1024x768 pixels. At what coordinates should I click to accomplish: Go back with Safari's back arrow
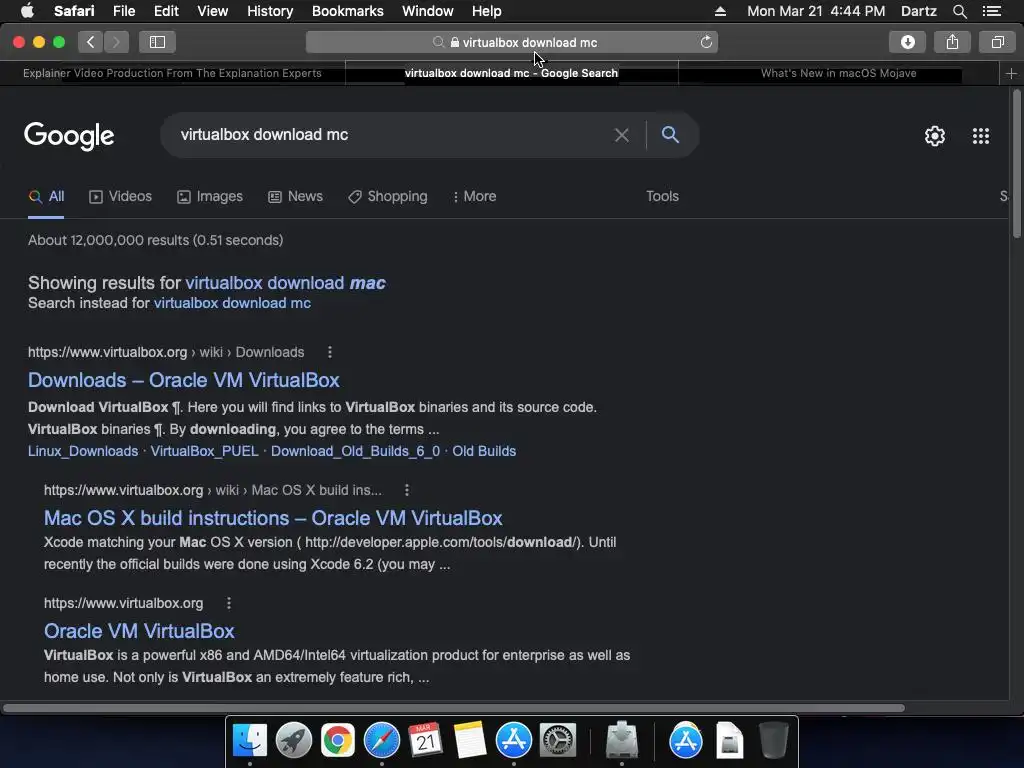91,42
